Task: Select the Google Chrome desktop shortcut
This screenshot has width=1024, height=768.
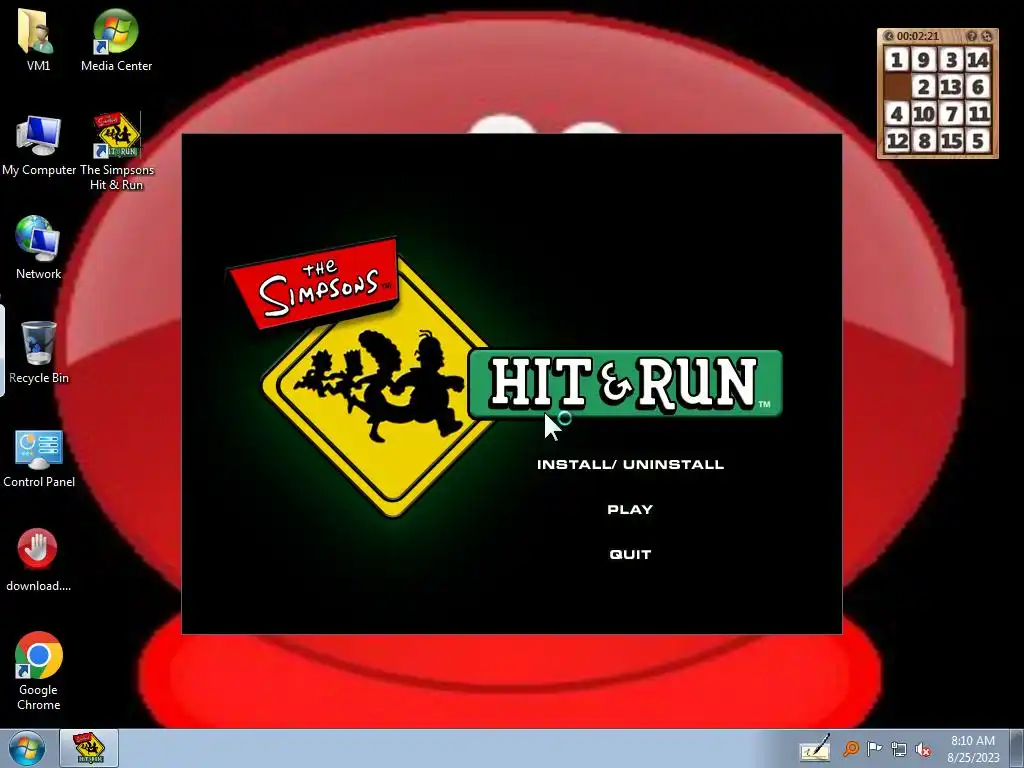Action: tap(39, 671)
